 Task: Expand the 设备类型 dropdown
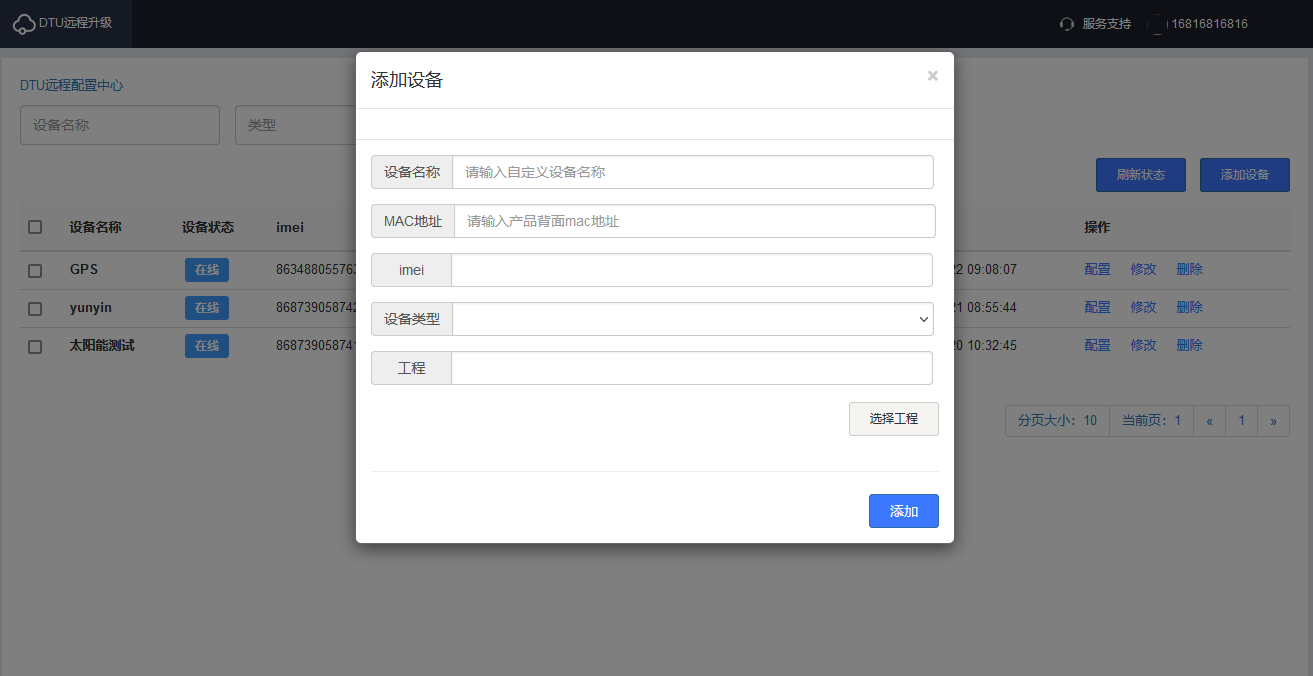click(x=692, y=319)
